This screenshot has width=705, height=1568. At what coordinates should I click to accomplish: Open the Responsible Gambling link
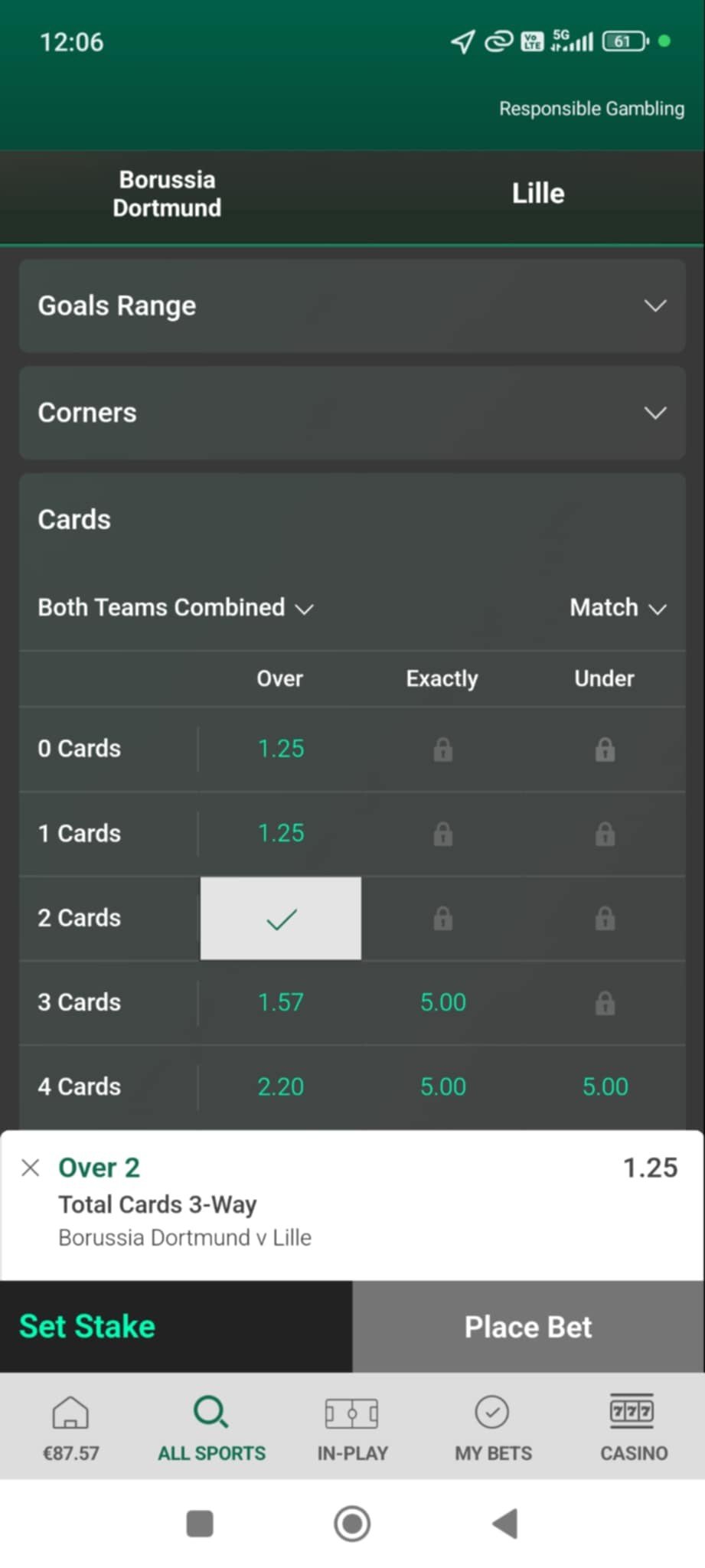point(592,109)
